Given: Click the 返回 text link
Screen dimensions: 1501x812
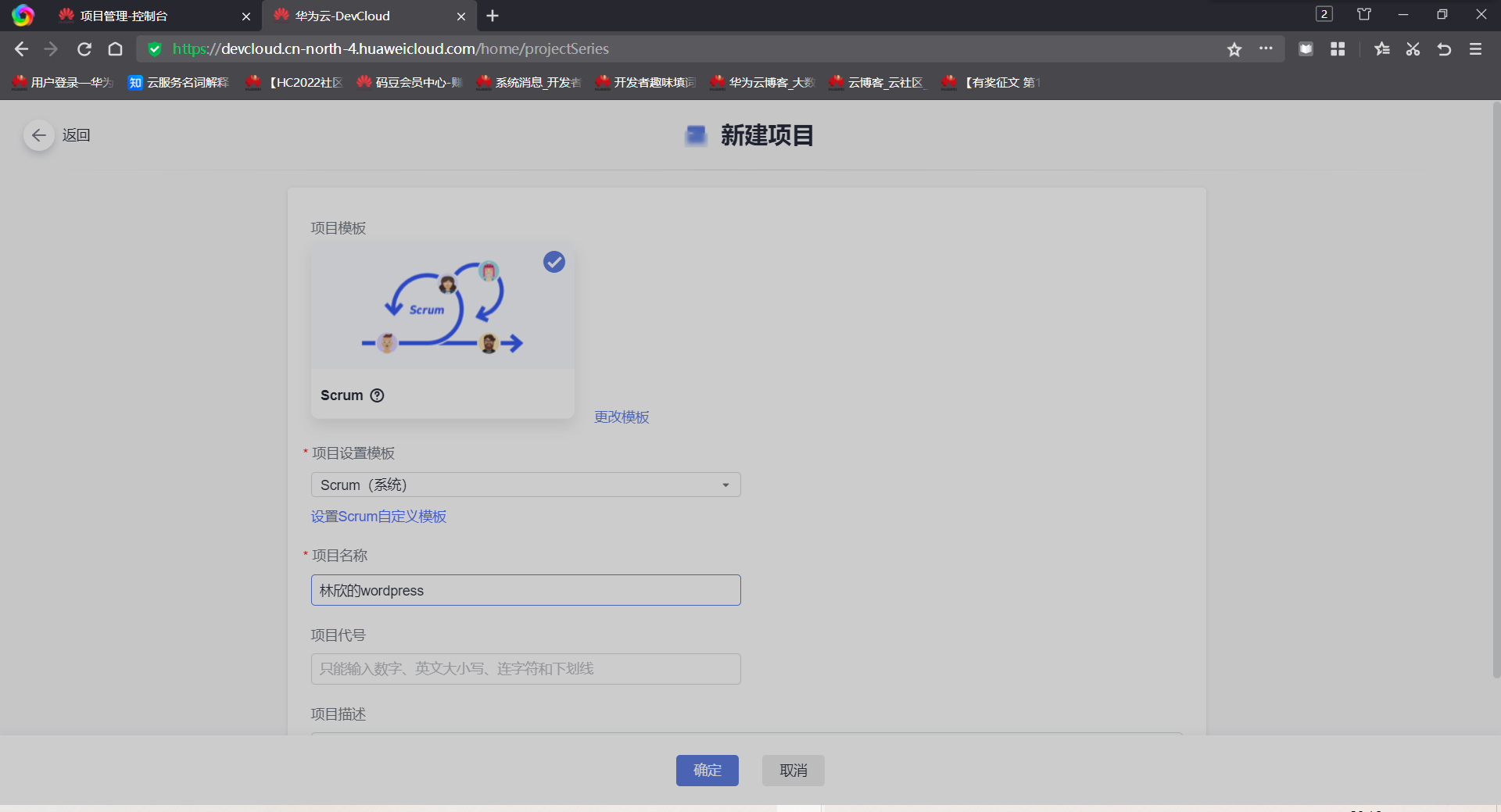Looking at the screenshot, I should (x=77, y=135).
